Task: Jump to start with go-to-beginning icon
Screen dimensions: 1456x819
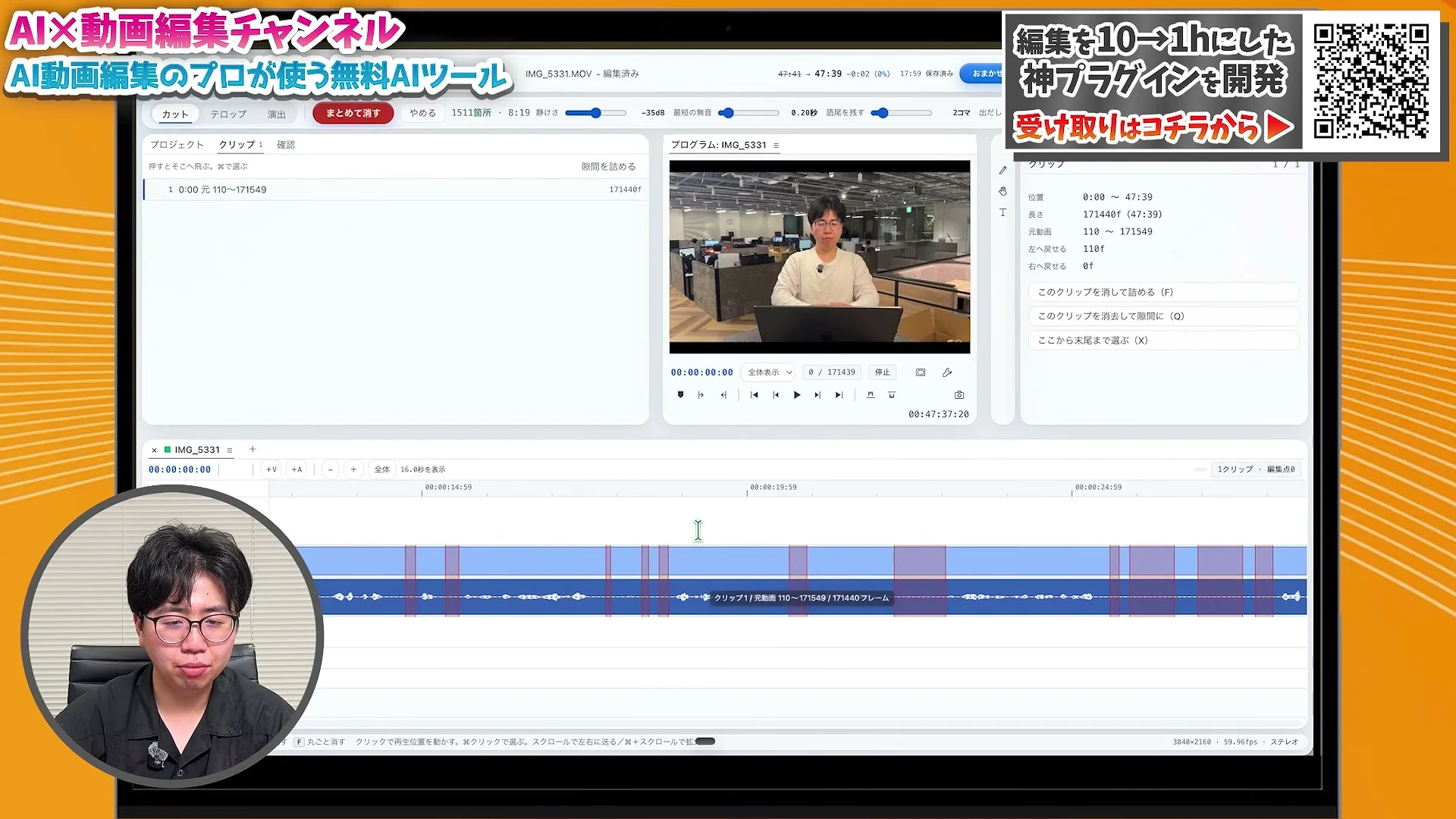Action: coord(754,395)
